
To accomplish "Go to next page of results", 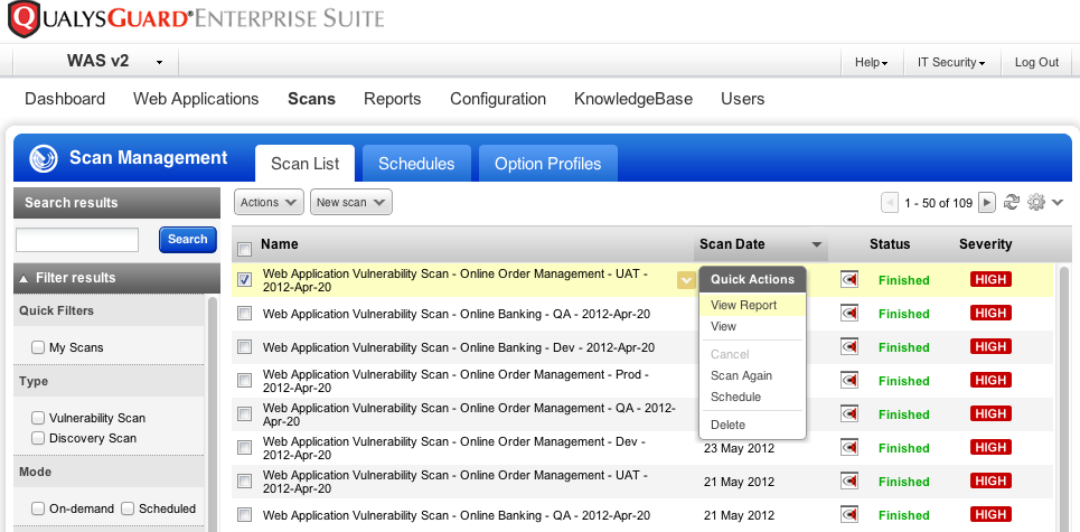I will pyautogui.click(x=987, y=203).
